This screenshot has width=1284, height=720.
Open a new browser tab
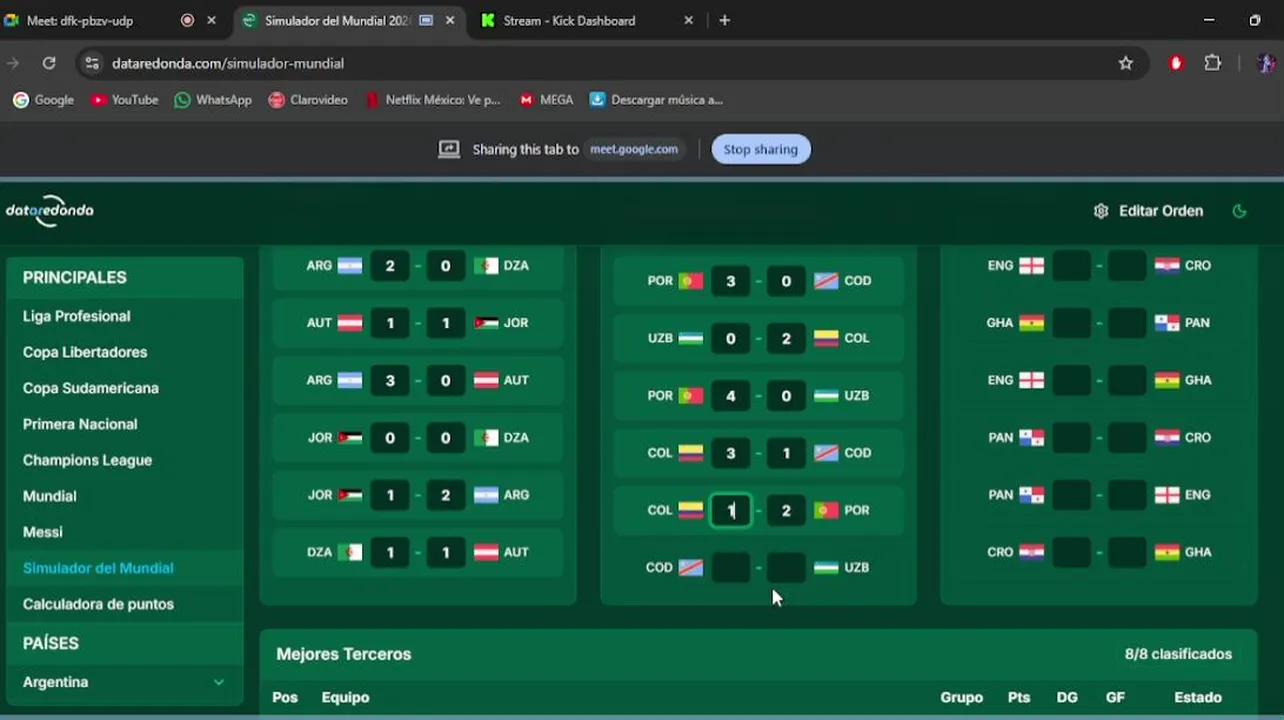[x=725, y=20]
